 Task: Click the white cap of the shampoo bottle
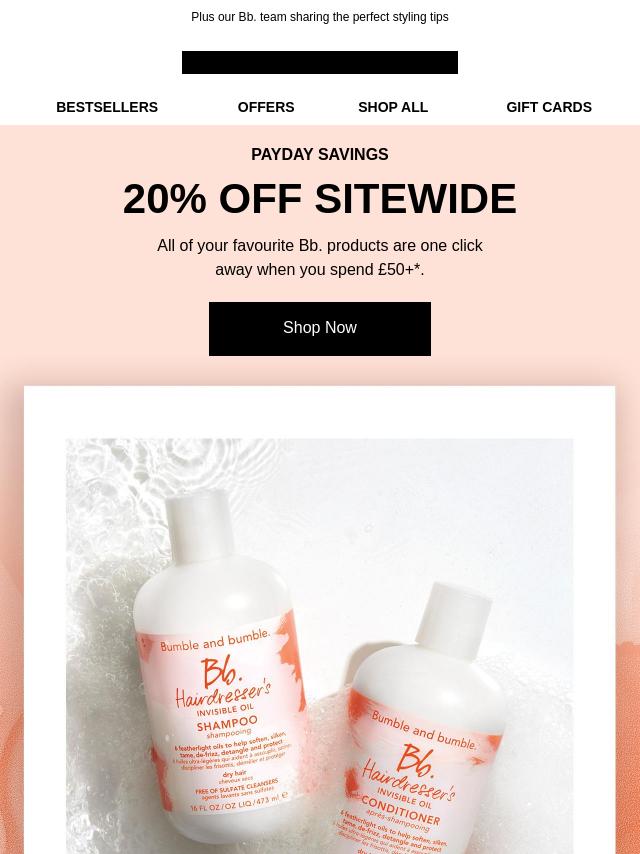click(199, 524)
